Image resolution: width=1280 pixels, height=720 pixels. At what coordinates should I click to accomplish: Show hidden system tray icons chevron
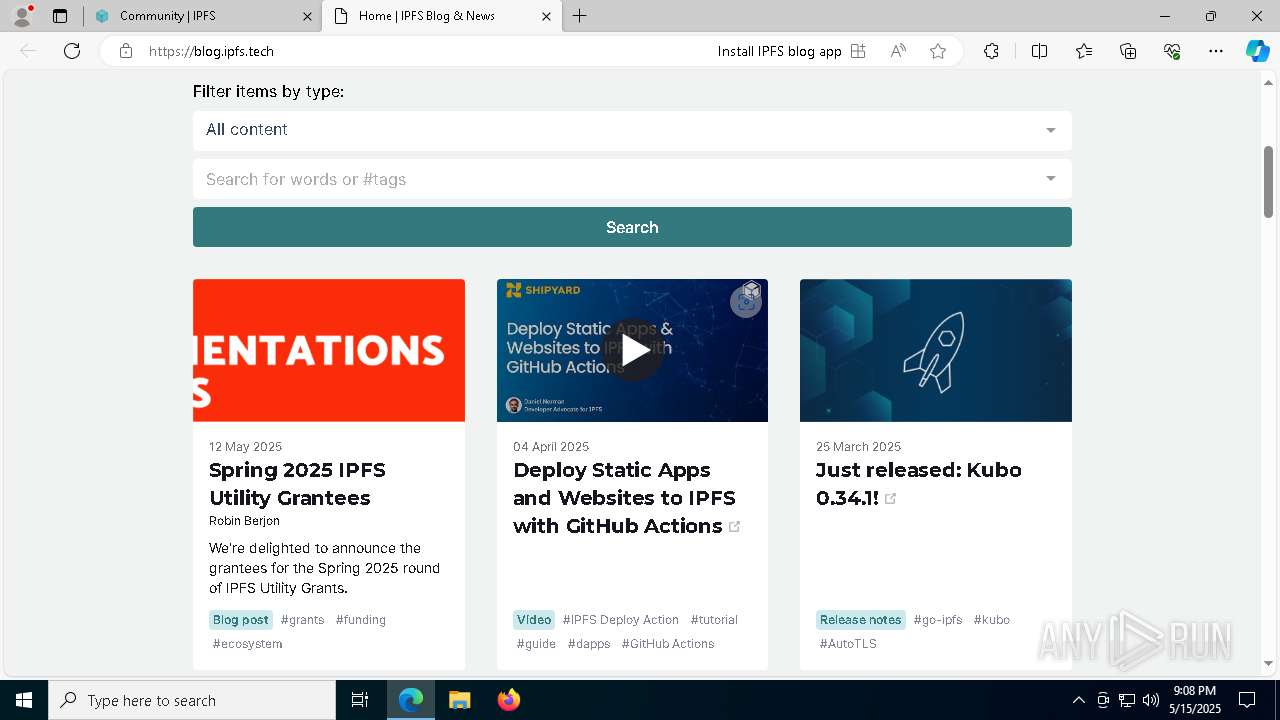click(x=1078, y=700)
